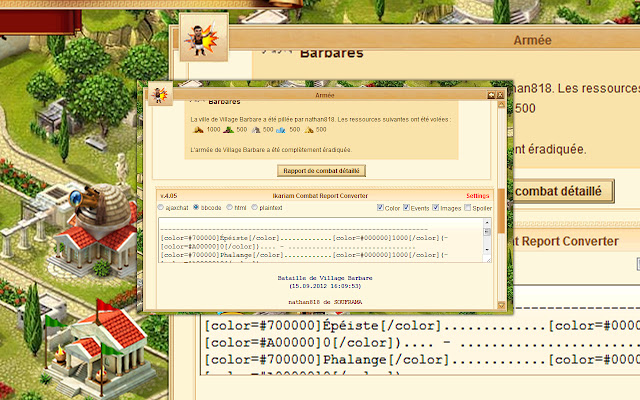Click the large barbarian icon on background window

204,38
